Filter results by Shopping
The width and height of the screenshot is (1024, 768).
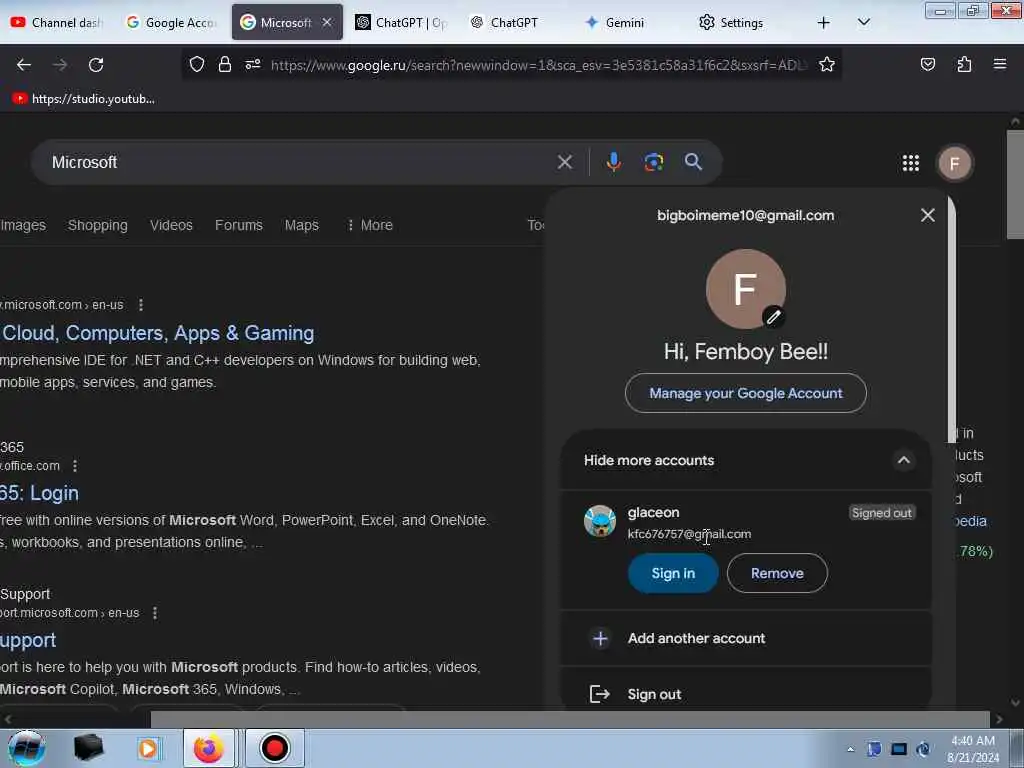(x=98, y=225)
